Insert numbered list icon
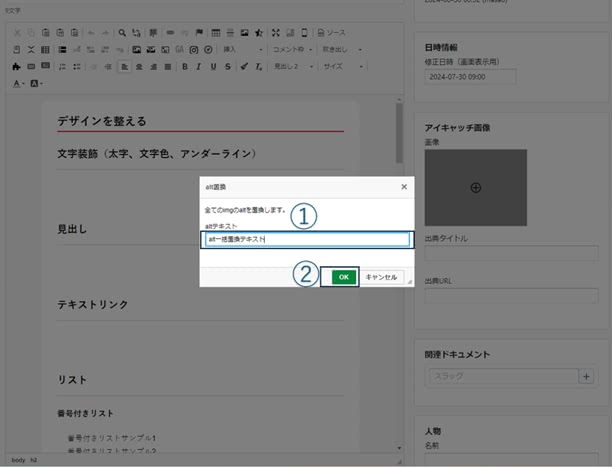Screen dimensions: 612x467 [x=62, y=67]
